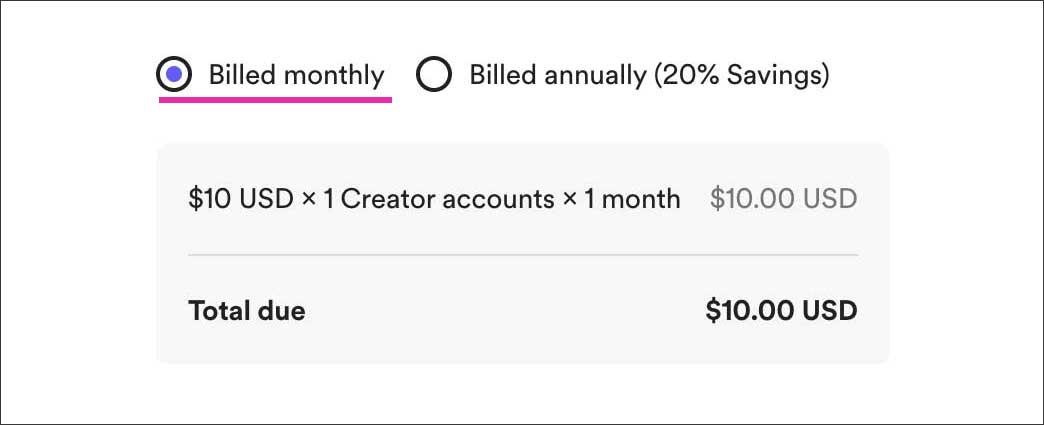Viewport: 1044px width, 425px height.
Task: Click the pink underline beneath Billed monthly
Action: [275, 100]
